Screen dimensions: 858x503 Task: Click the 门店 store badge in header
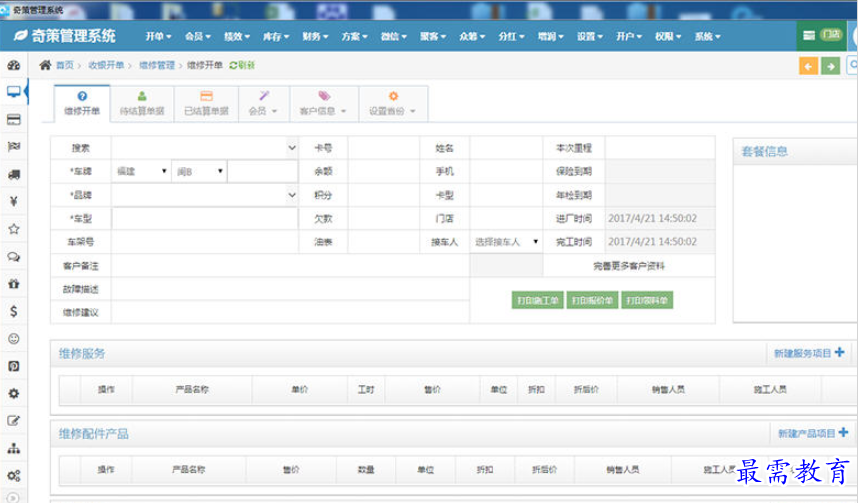click(831, 34)
